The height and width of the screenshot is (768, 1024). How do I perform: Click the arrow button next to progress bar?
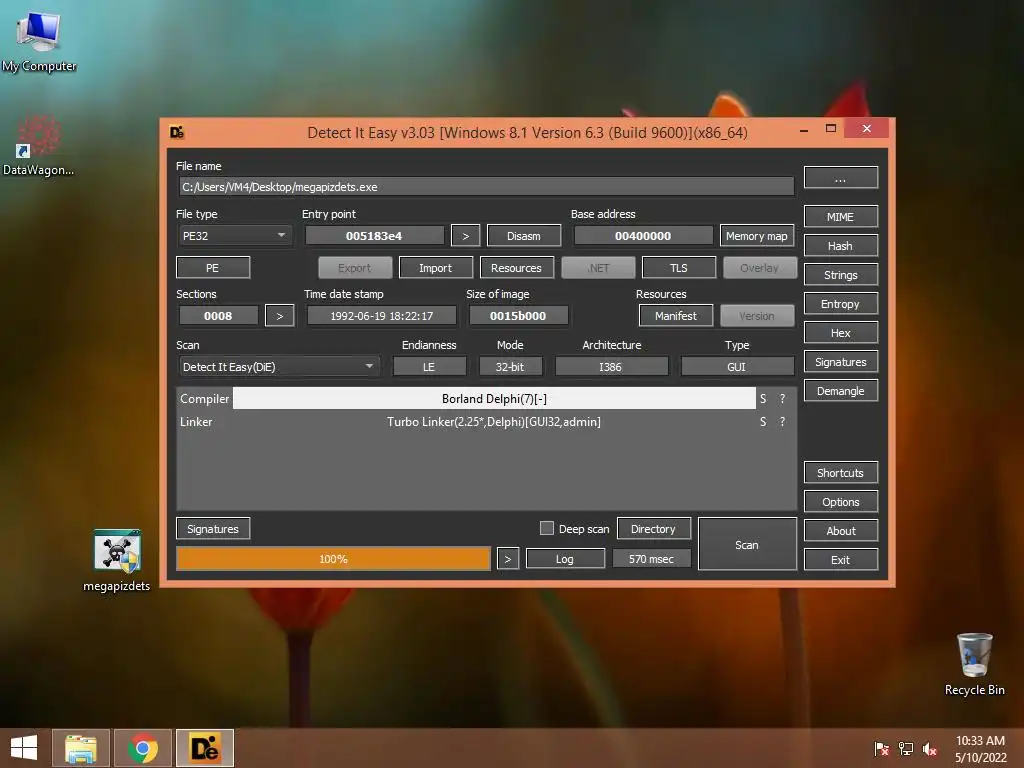[x=508, y=559]
